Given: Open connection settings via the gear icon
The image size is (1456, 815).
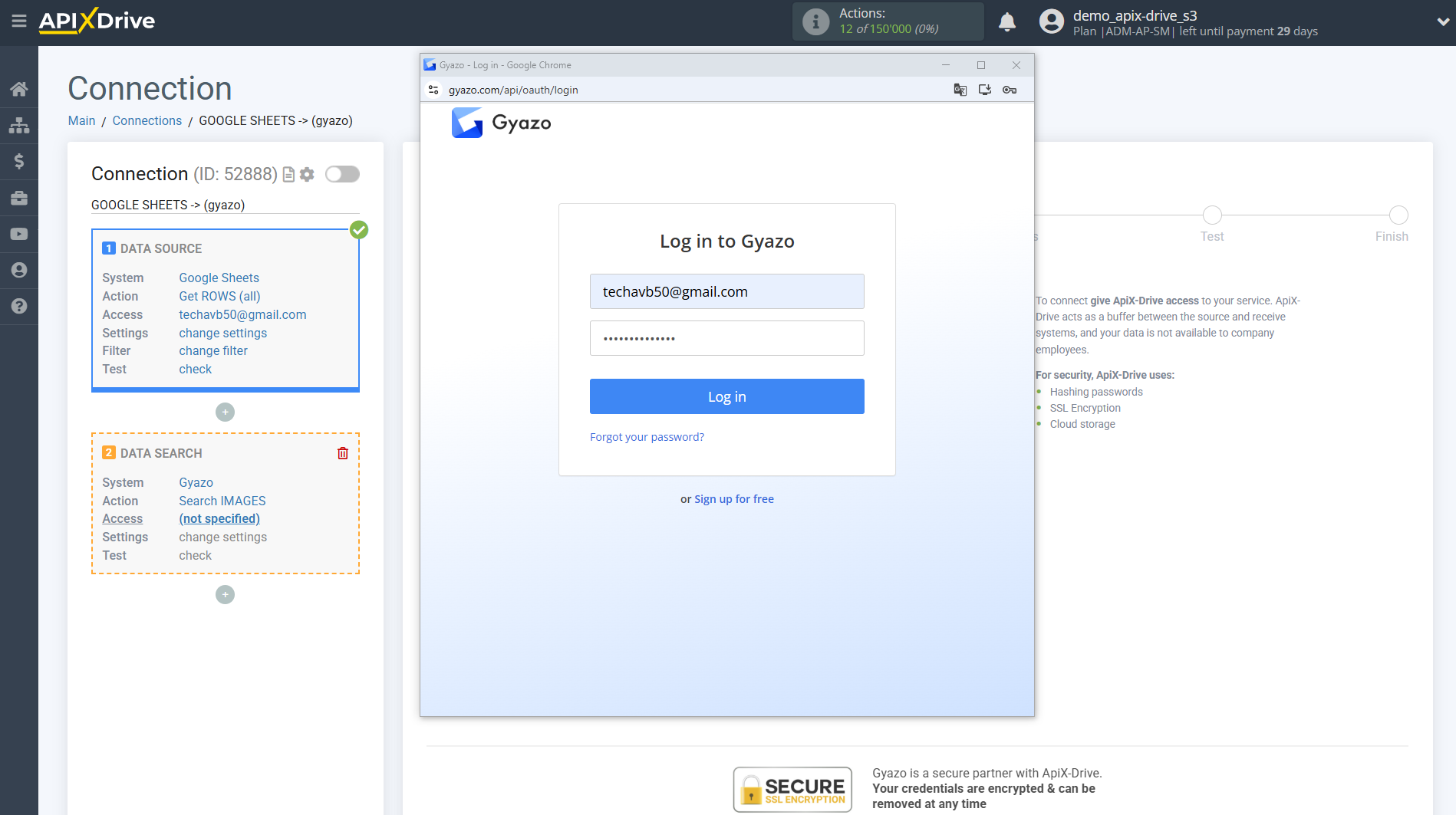Looking at the screenshot, I should 307,174.
